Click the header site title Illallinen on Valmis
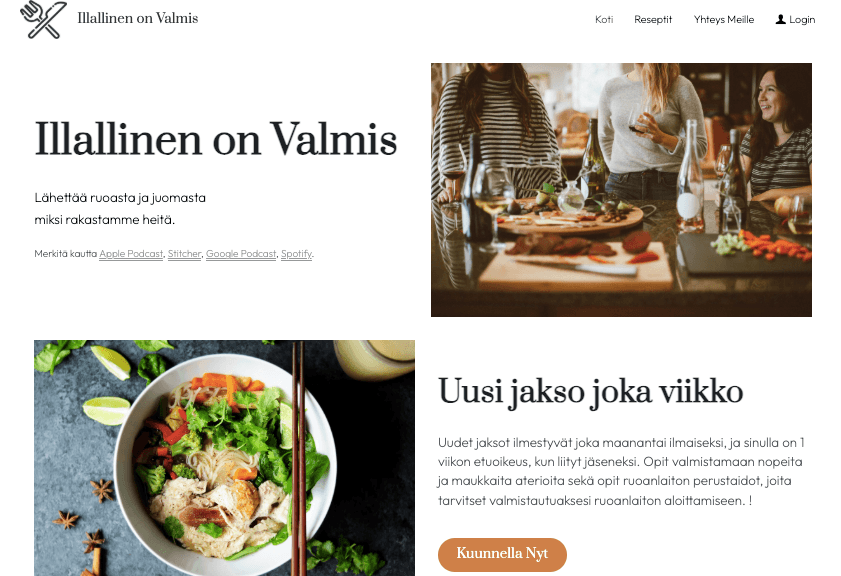The image size is (841, 576). click(138, 18)
